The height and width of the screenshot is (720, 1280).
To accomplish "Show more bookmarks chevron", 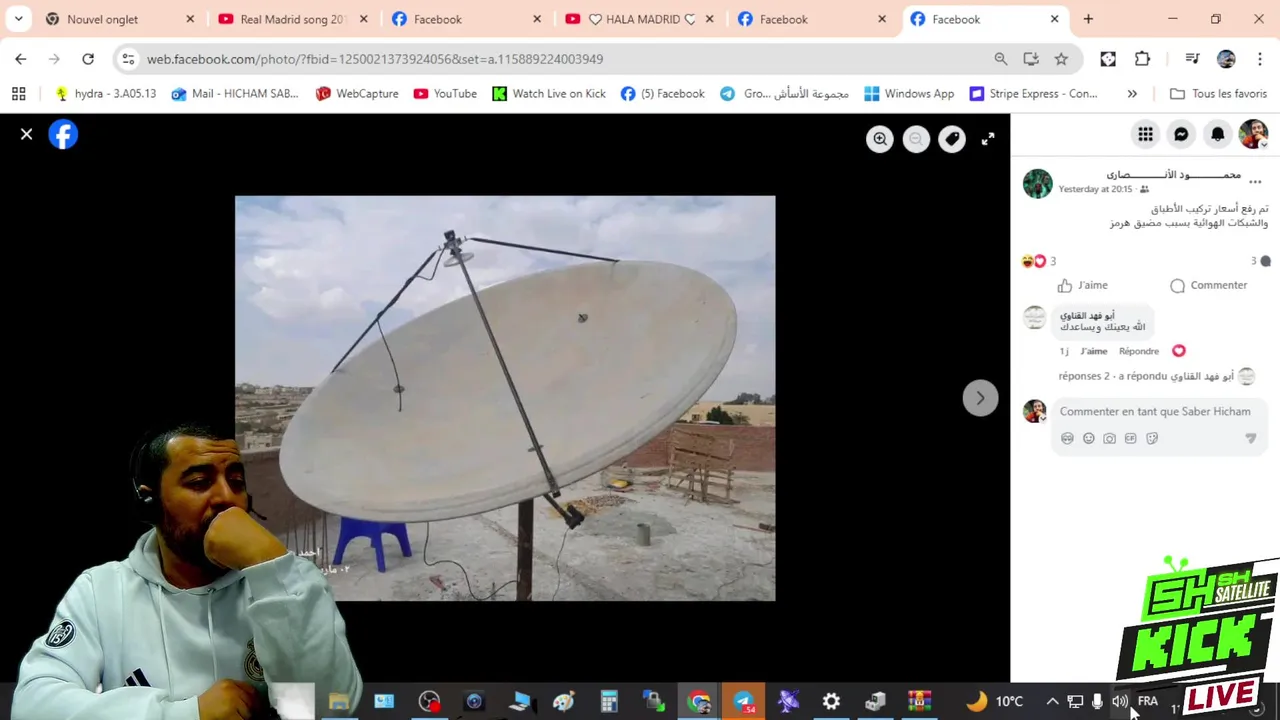I will tap(1132, 94).
